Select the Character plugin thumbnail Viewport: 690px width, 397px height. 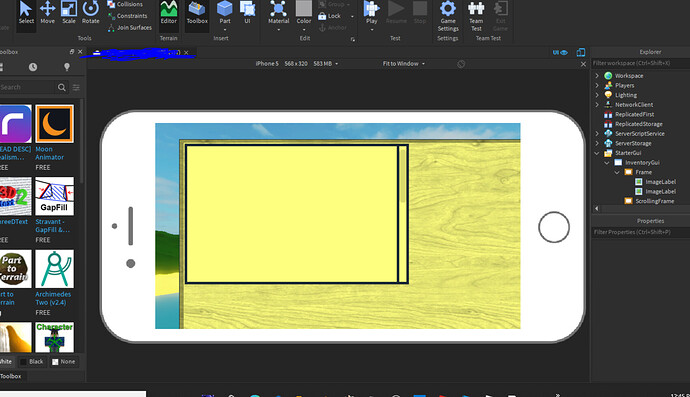pyautogui.click(x=55, y=337)
